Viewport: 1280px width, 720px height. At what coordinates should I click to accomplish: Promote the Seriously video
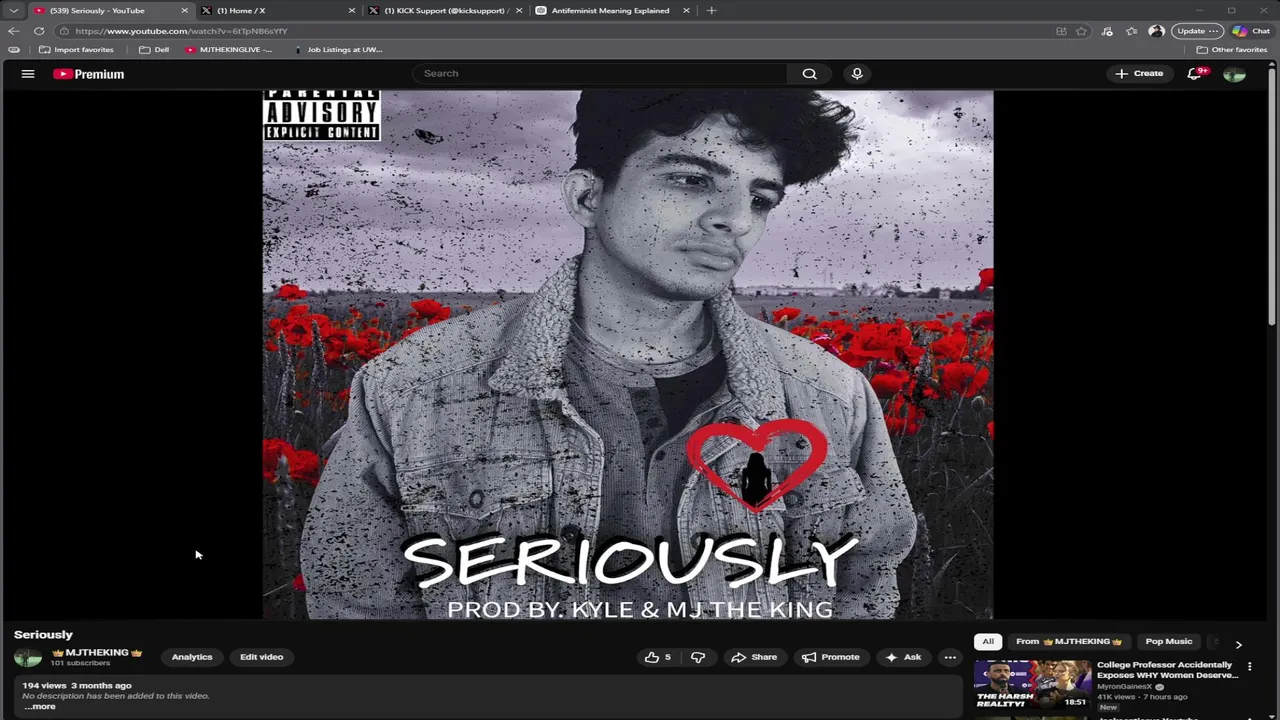point(831,657)
